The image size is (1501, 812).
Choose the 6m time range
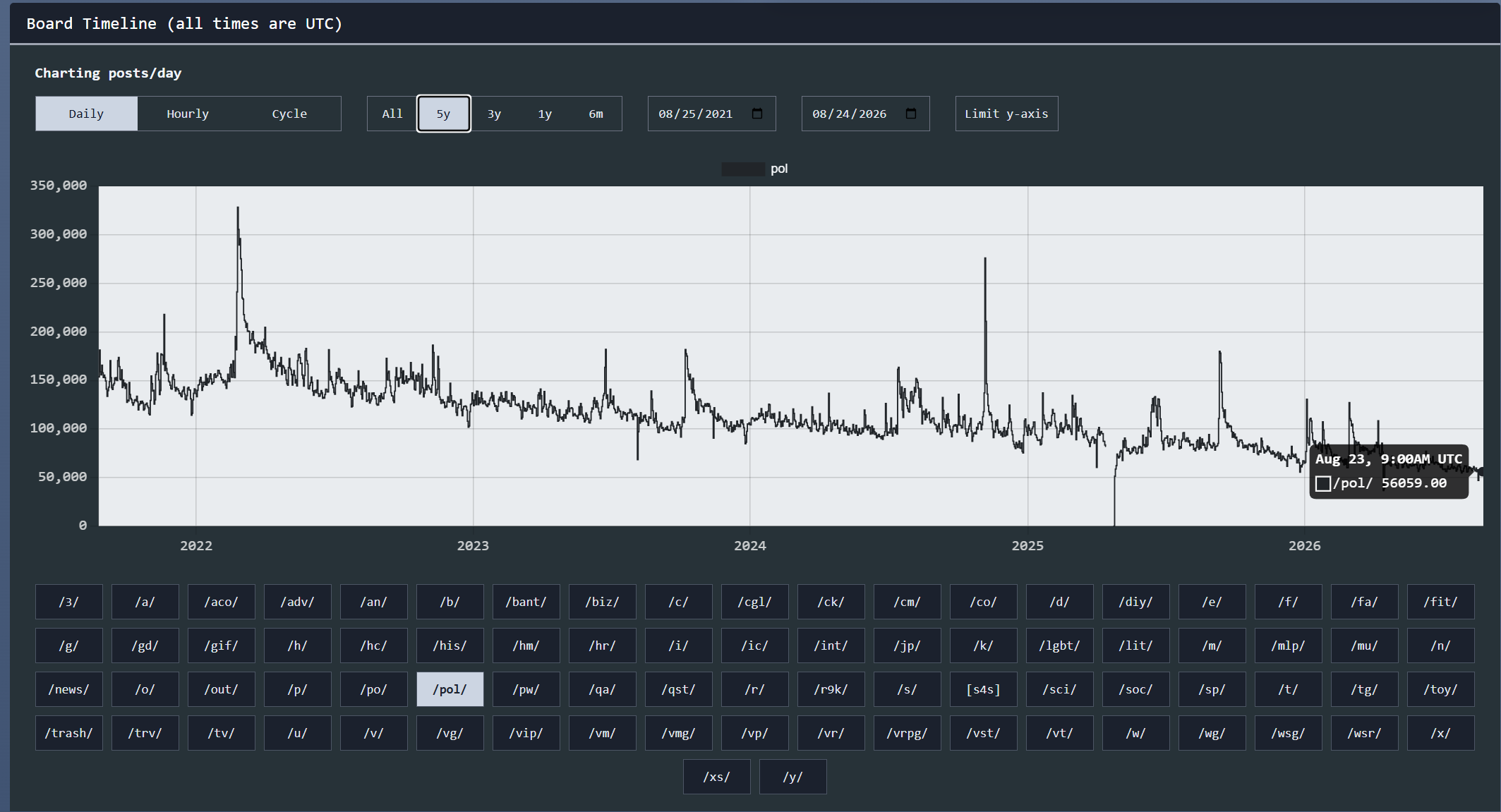[x=596, y=114]
